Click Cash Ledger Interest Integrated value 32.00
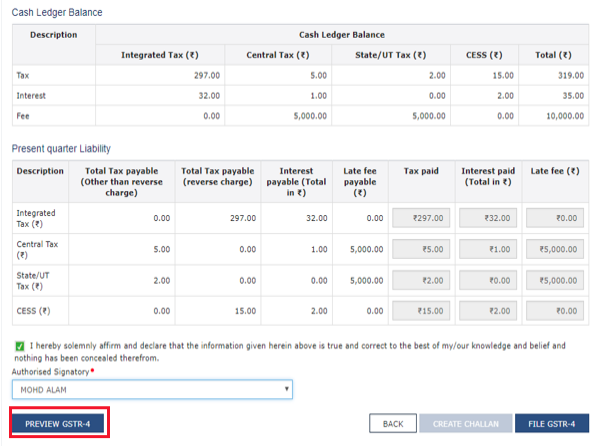This screenshot has height=446, width=591. tap(209, 96)
